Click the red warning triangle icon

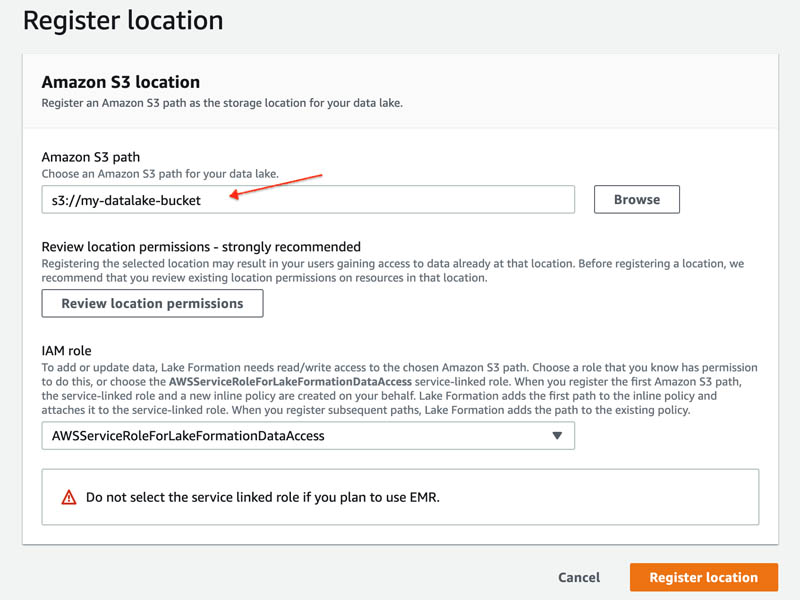69,497
